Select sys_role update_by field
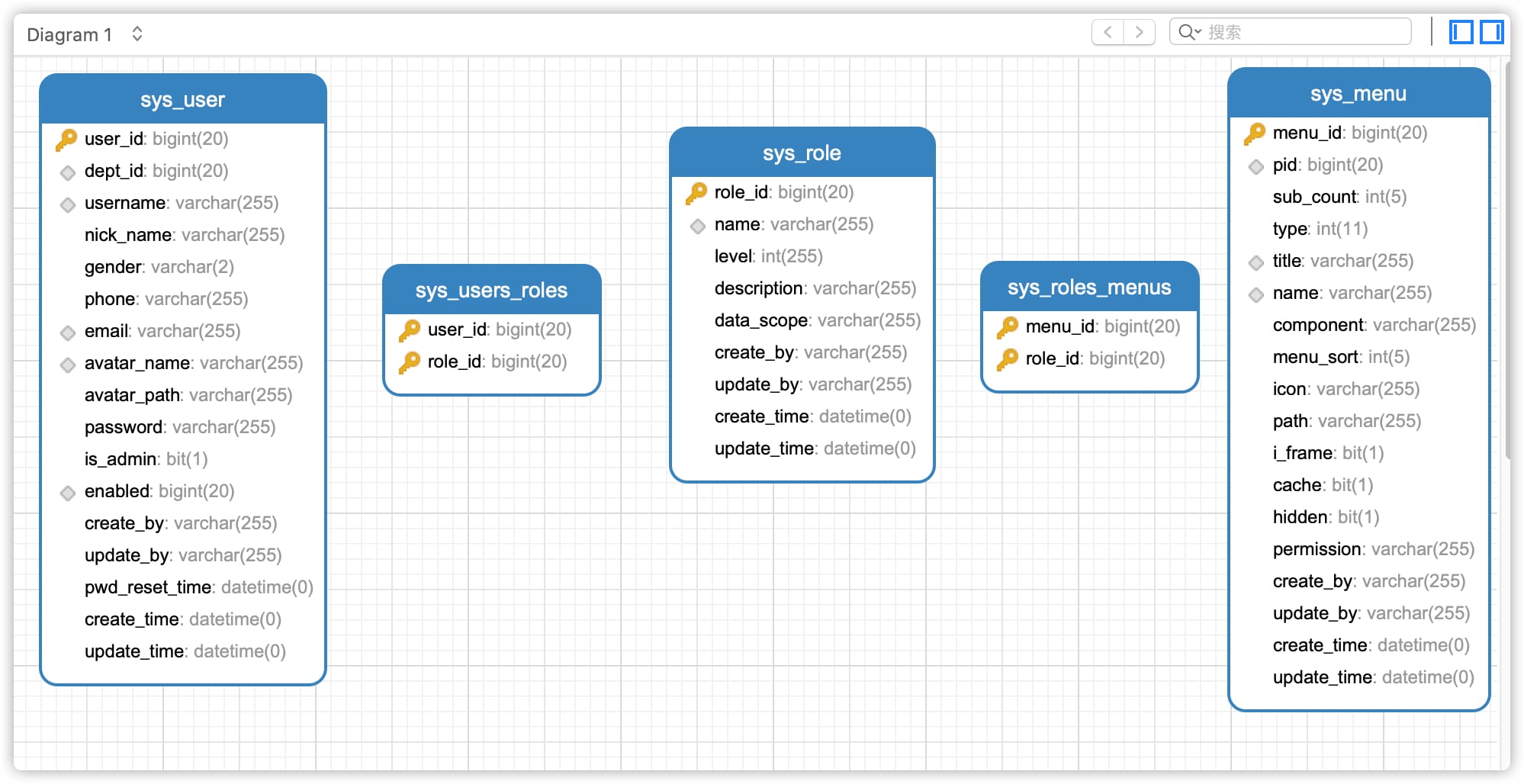The width and height of the screenshot is (1524, 784). (813, 384)
